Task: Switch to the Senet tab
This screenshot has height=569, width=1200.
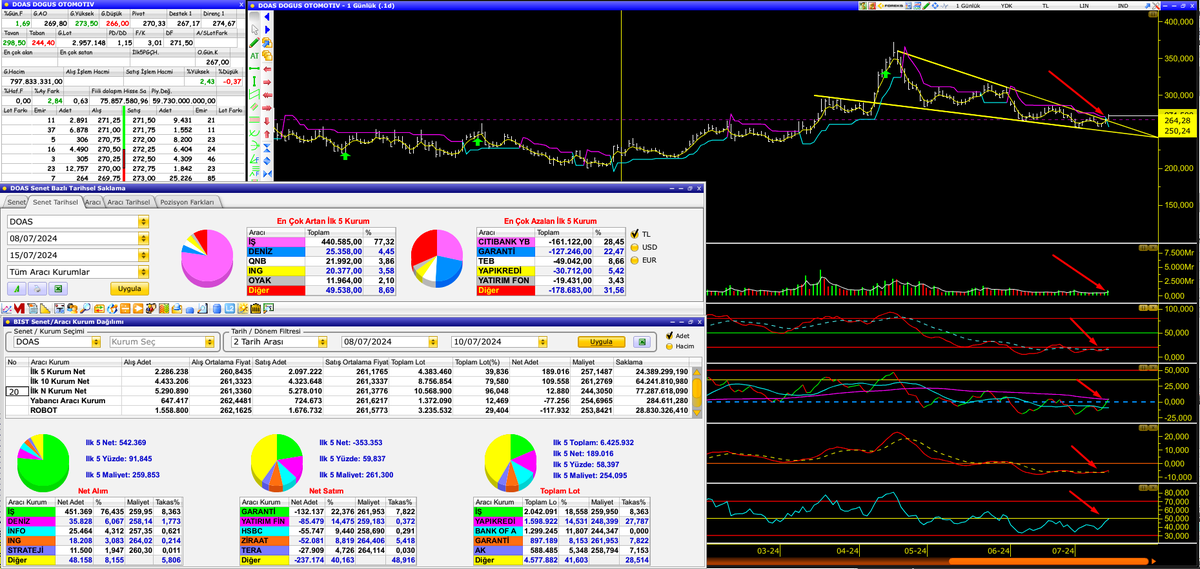Action: click(x=14, y=202)
